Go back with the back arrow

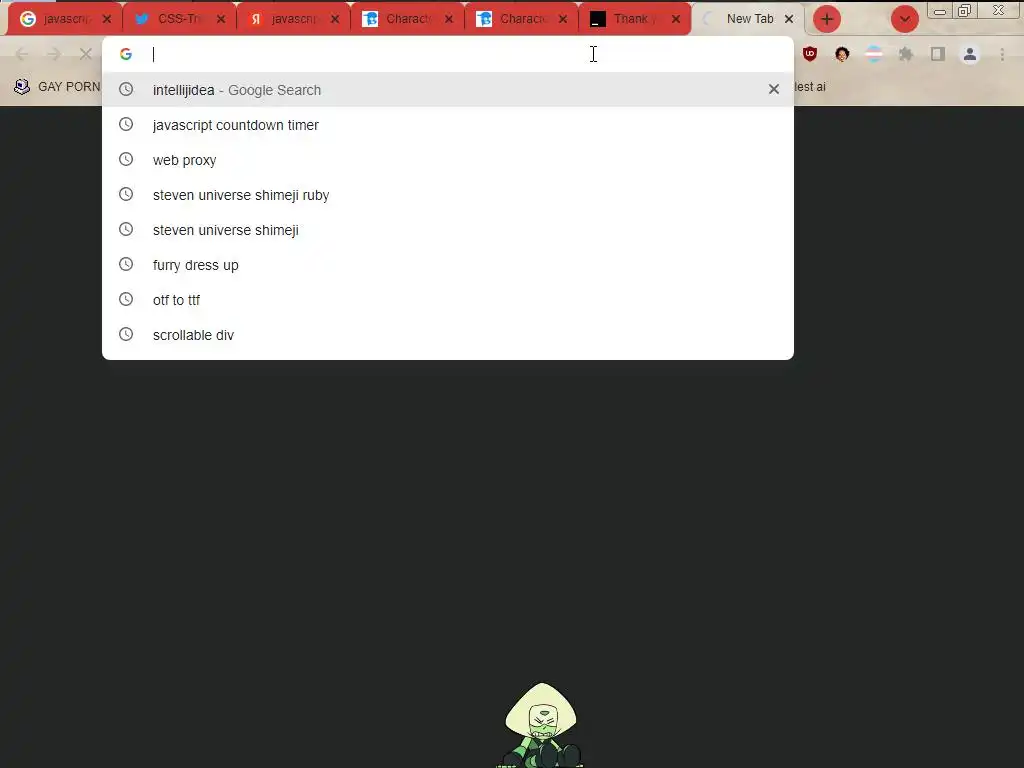22,54
